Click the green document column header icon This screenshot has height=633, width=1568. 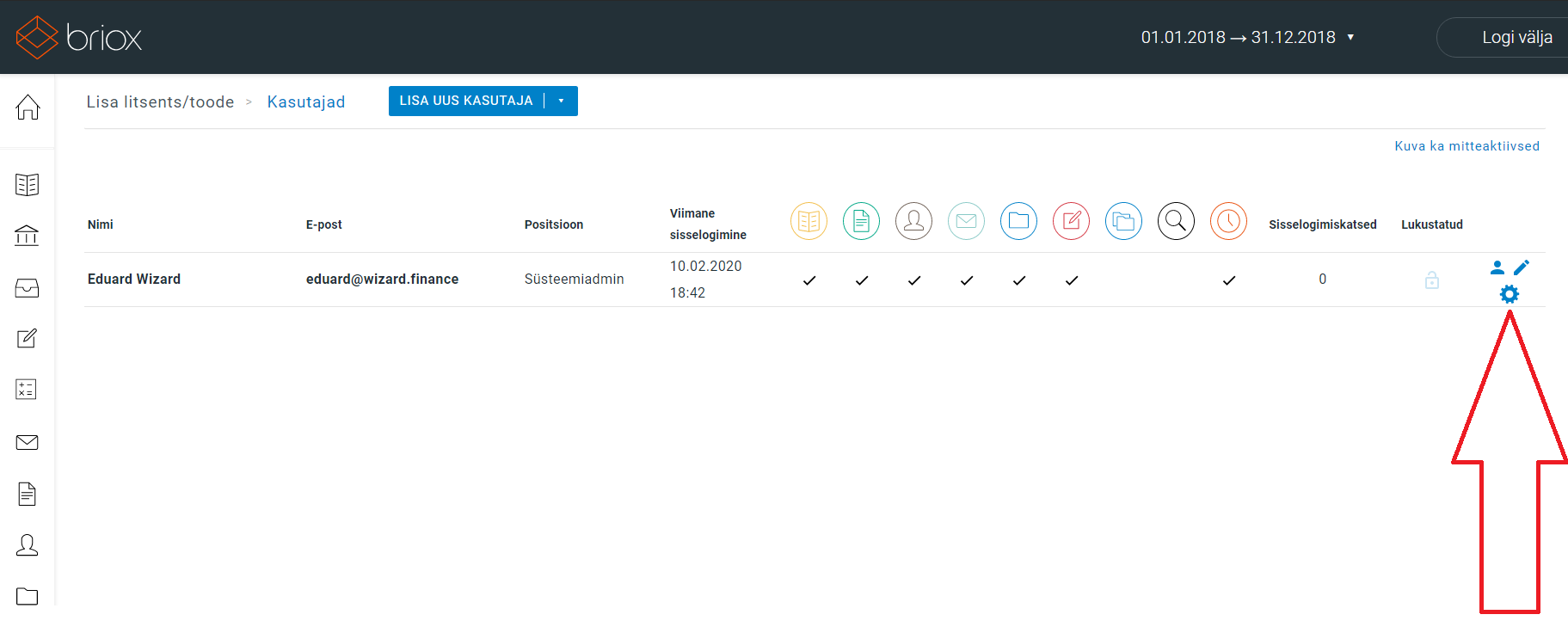861,222
